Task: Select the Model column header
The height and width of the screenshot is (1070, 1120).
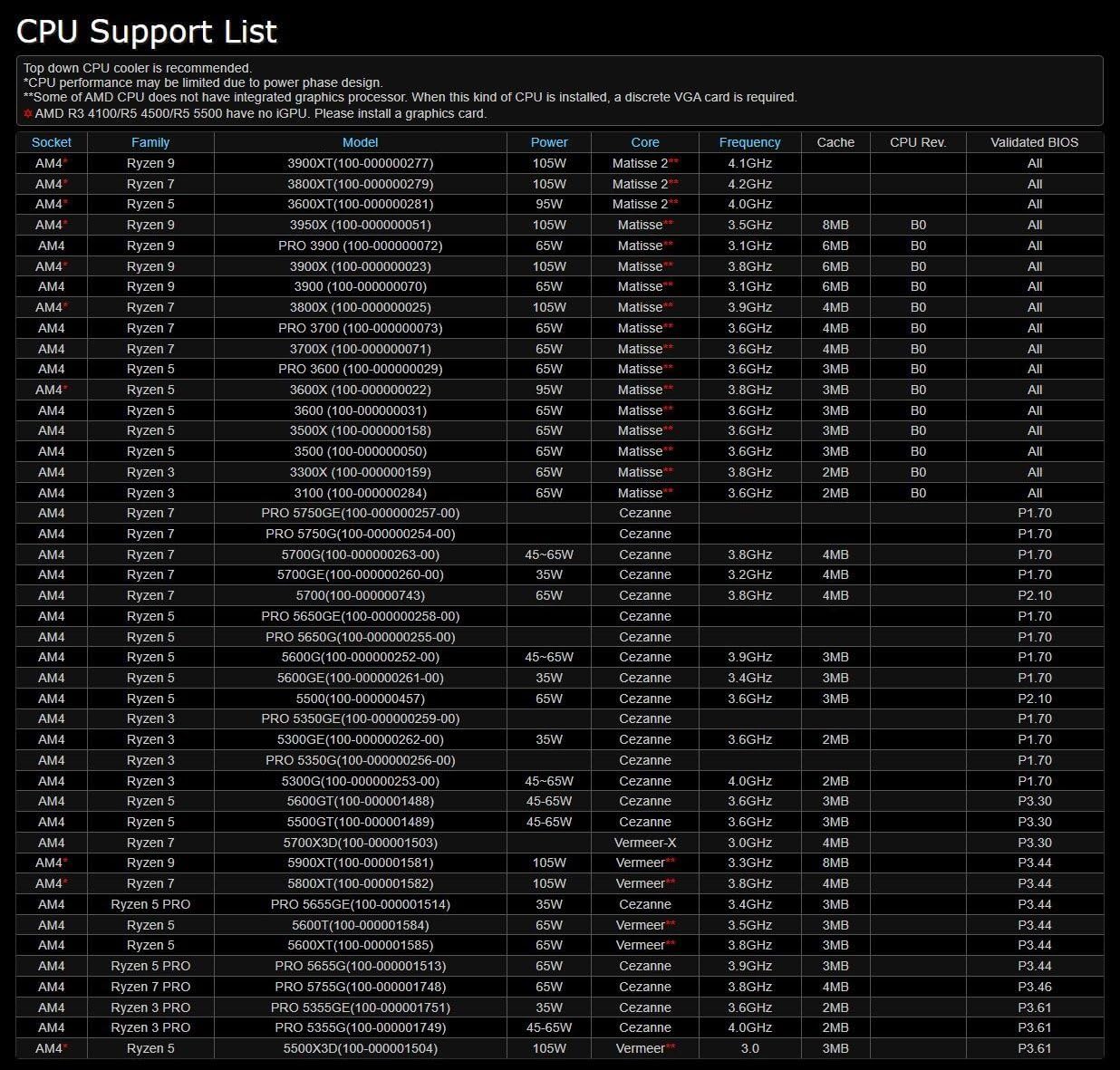Action: 360,142
